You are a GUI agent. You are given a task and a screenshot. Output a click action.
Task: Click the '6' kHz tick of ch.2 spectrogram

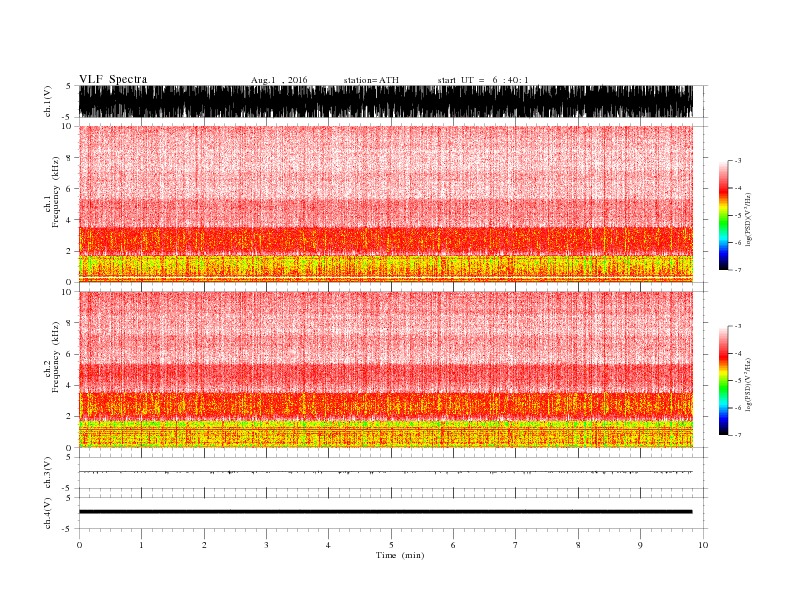tap(70, 354)
